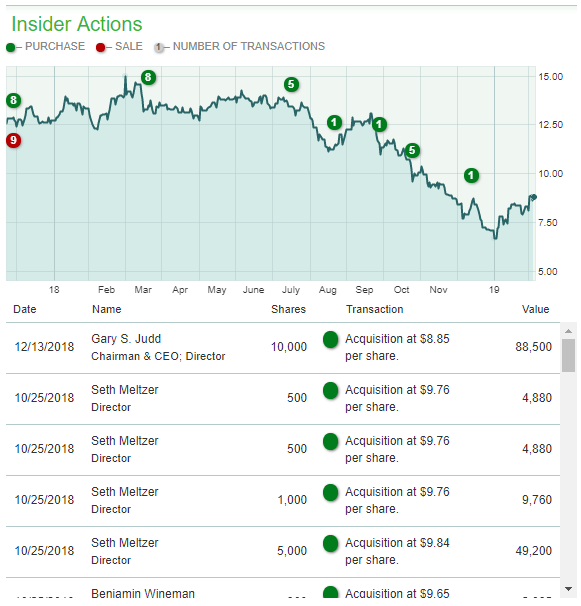Click the scroll down arrow of the table
This screenshot has height=606, width=581.
coord(568,589)
